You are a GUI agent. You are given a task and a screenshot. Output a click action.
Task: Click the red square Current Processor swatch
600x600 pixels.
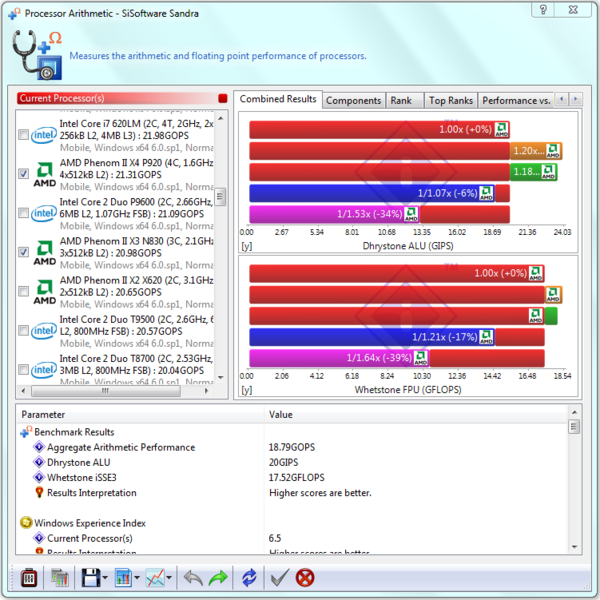[223, 98]
